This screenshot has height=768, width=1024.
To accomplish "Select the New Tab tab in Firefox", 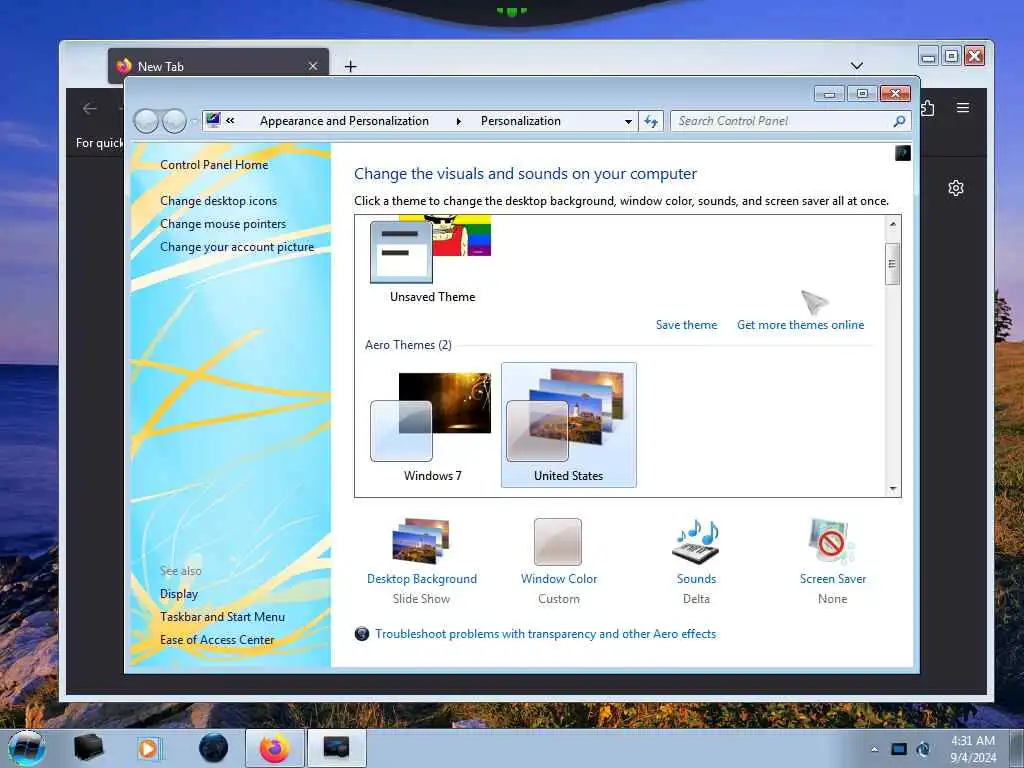I will (218, 66).
